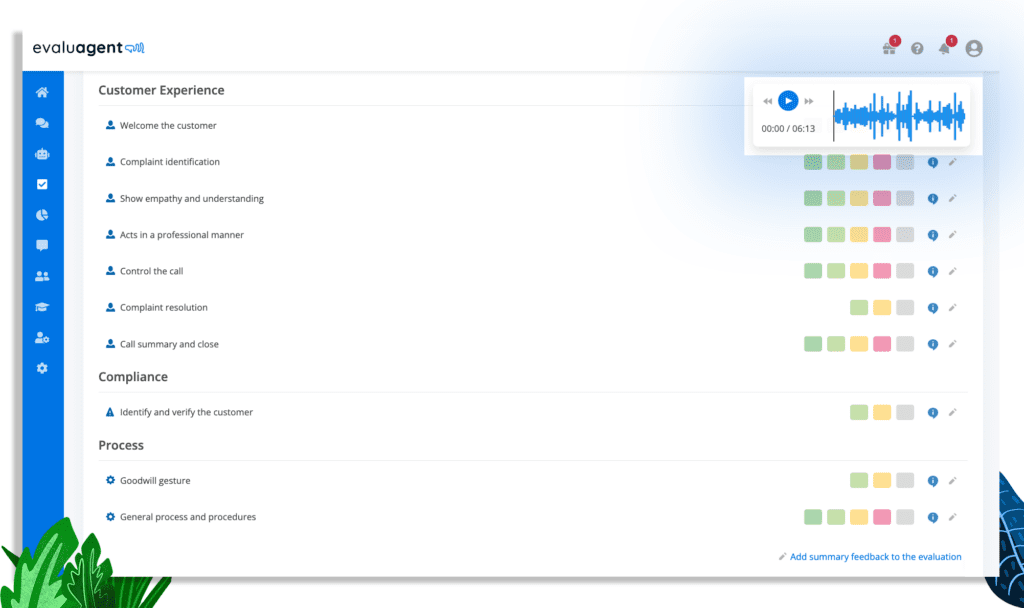
Task: Select dark green score for Acts in a professional manner
Action: pos(812,234)
